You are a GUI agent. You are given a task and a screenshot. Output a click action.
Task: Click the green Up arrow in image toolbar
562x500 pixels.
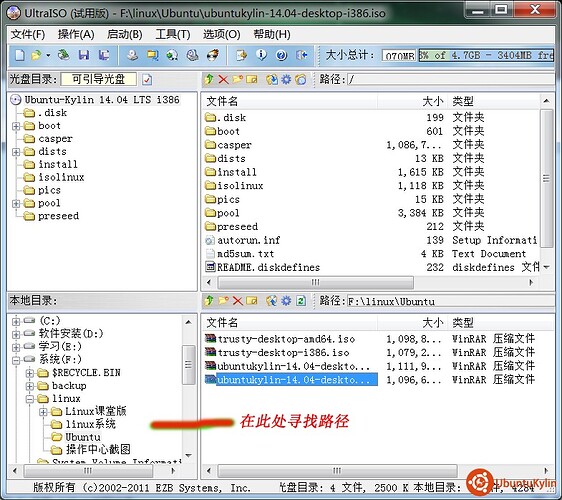click(x=209, y=79)
